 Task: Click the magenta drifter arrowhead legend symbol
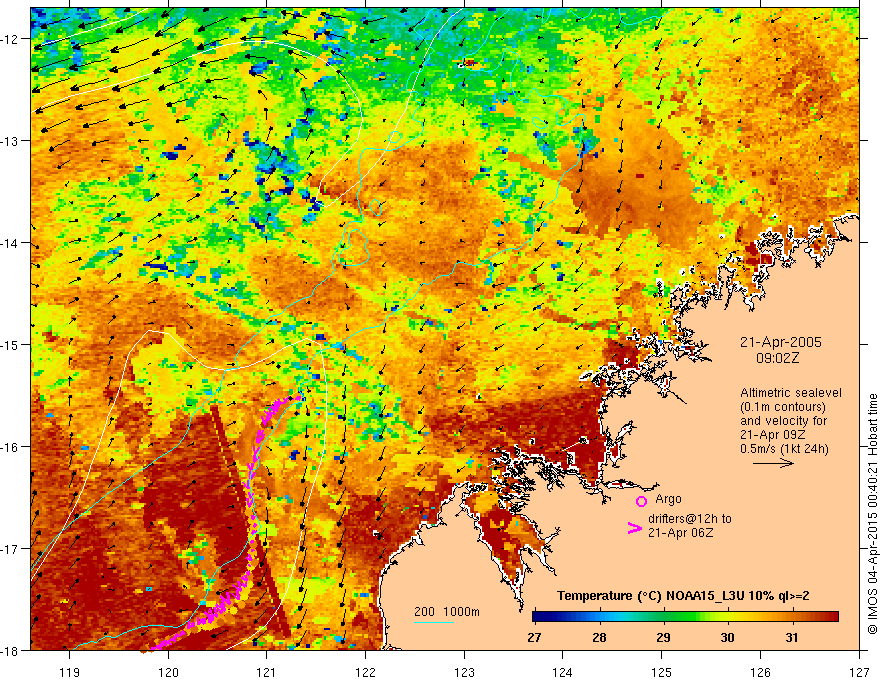(x=634, y=528)
